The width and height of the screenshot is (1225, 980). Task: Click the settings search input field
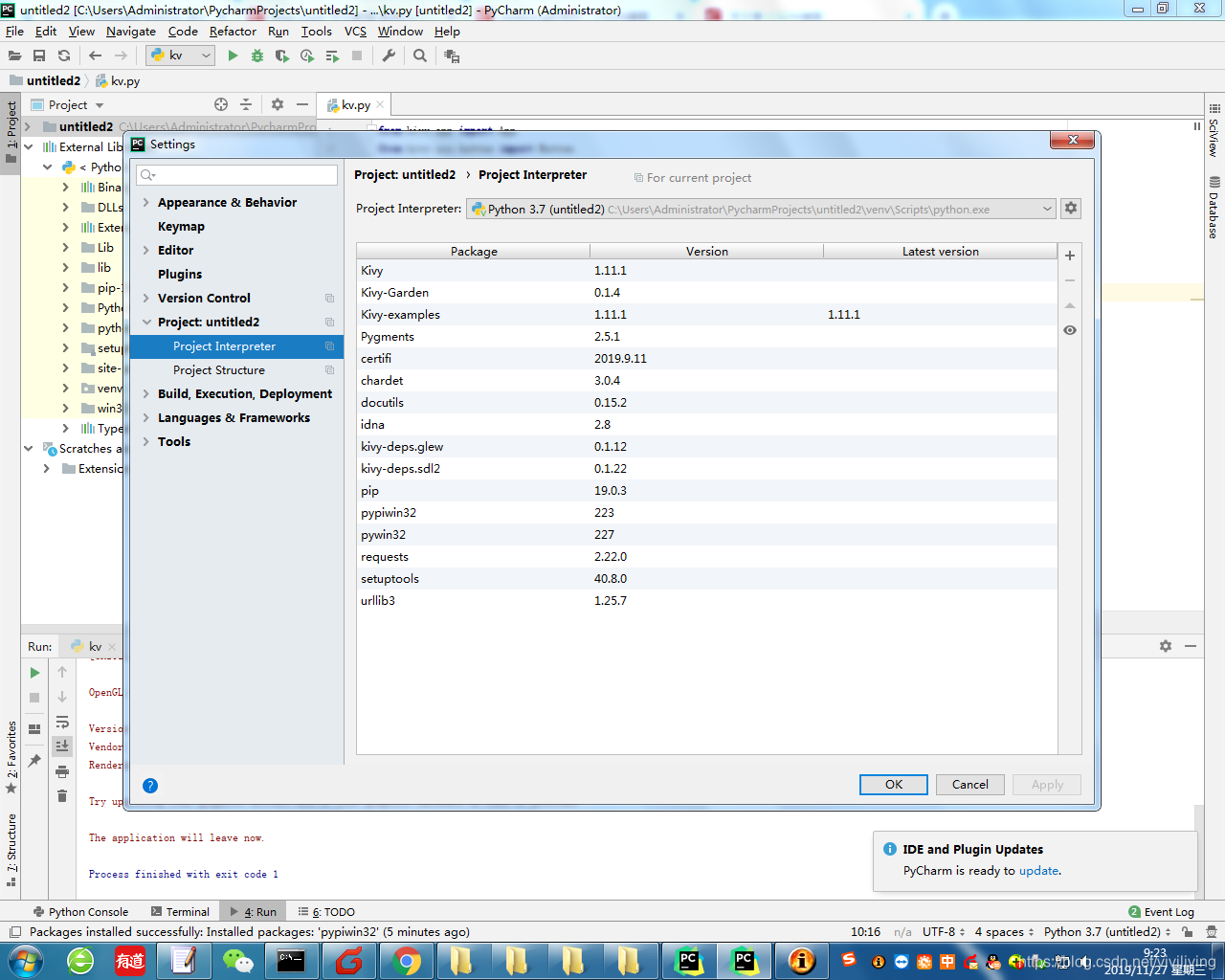(236, 175)
